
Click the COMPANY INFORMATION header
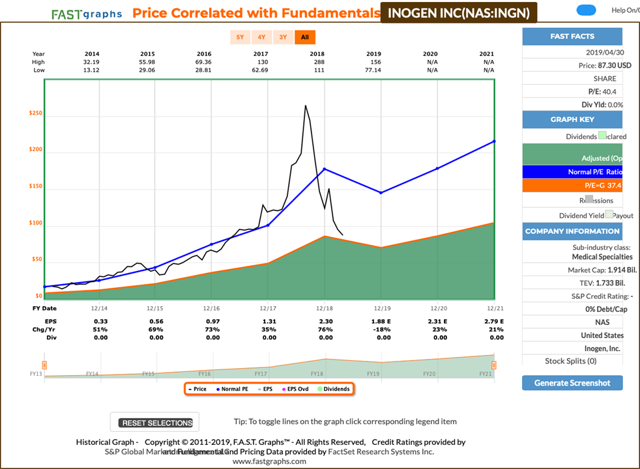[572, 231]
